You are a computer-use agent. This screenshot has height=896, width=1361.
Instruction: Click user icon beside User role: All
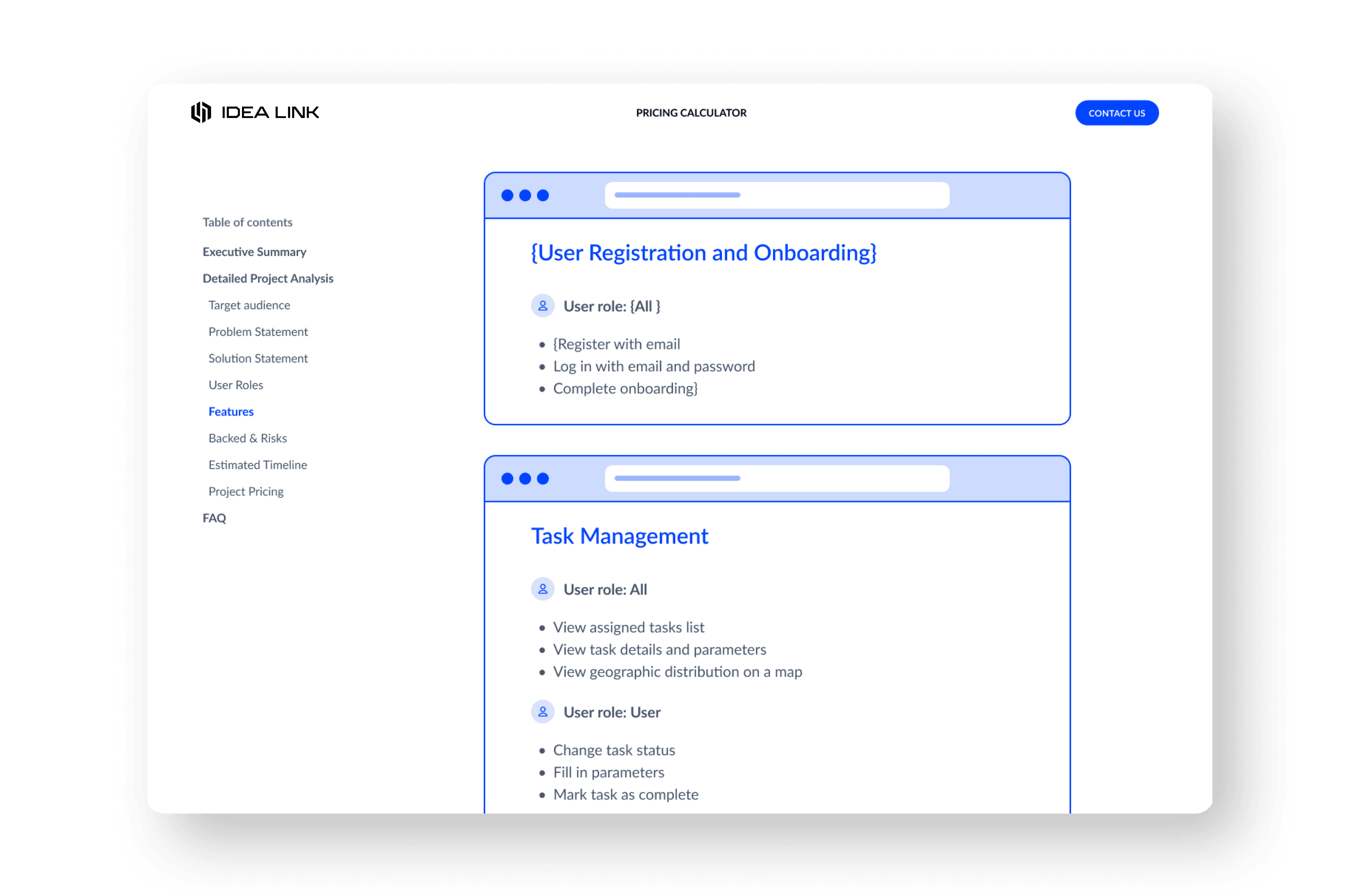[x=542, y=589]
